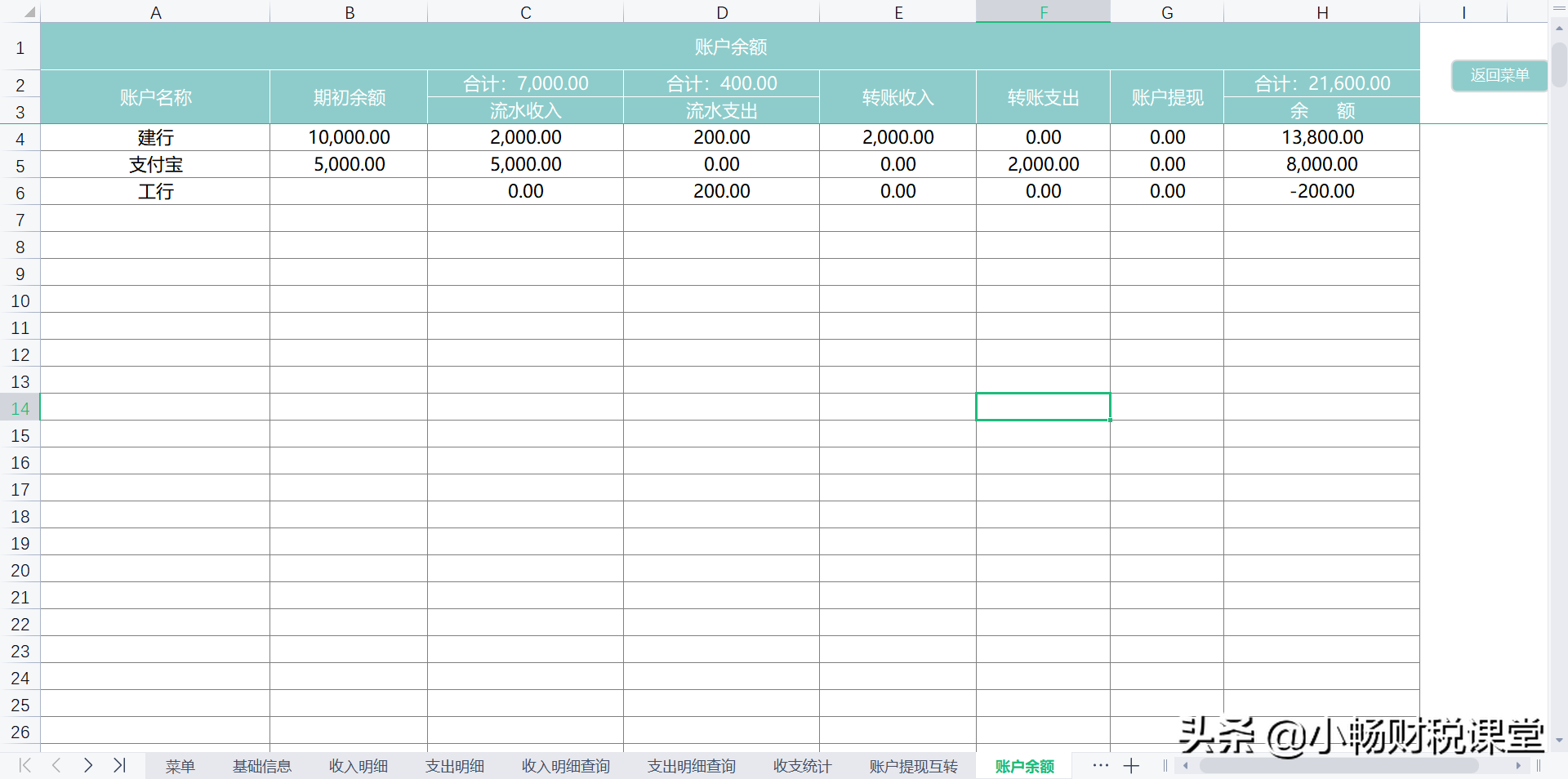Select column B header
This screenshot has height=779, width=1568.
(x=349, y=12)
